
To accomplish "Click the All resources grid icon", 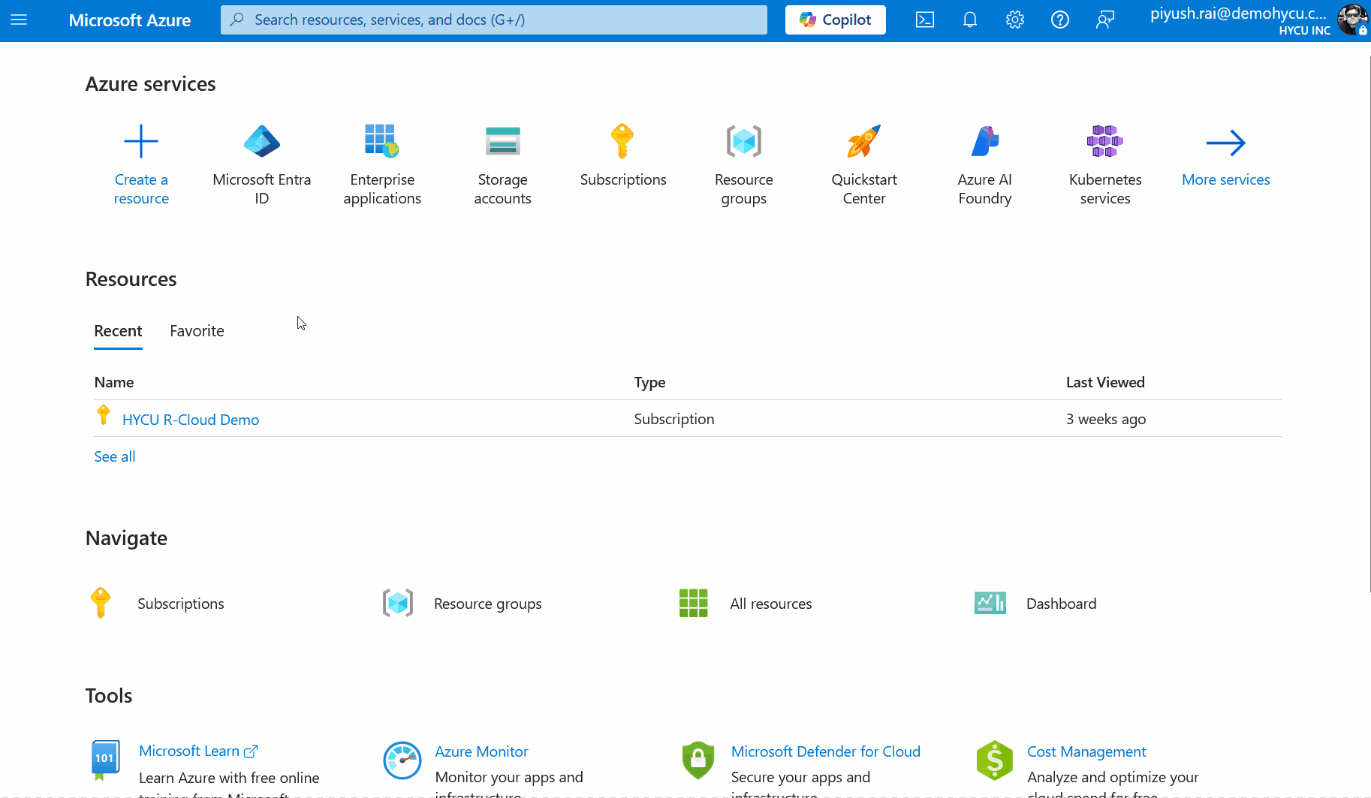I will click(x=693, y=603).
